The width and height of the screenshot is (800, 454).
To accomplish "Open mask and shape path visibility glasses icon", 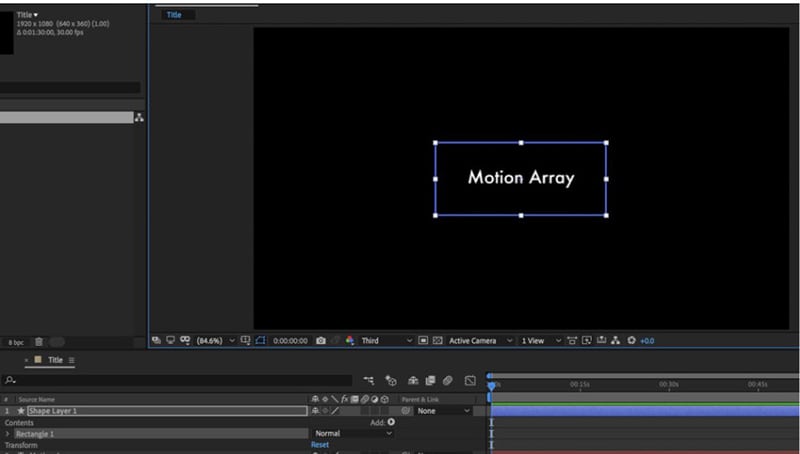I will 185,340.
